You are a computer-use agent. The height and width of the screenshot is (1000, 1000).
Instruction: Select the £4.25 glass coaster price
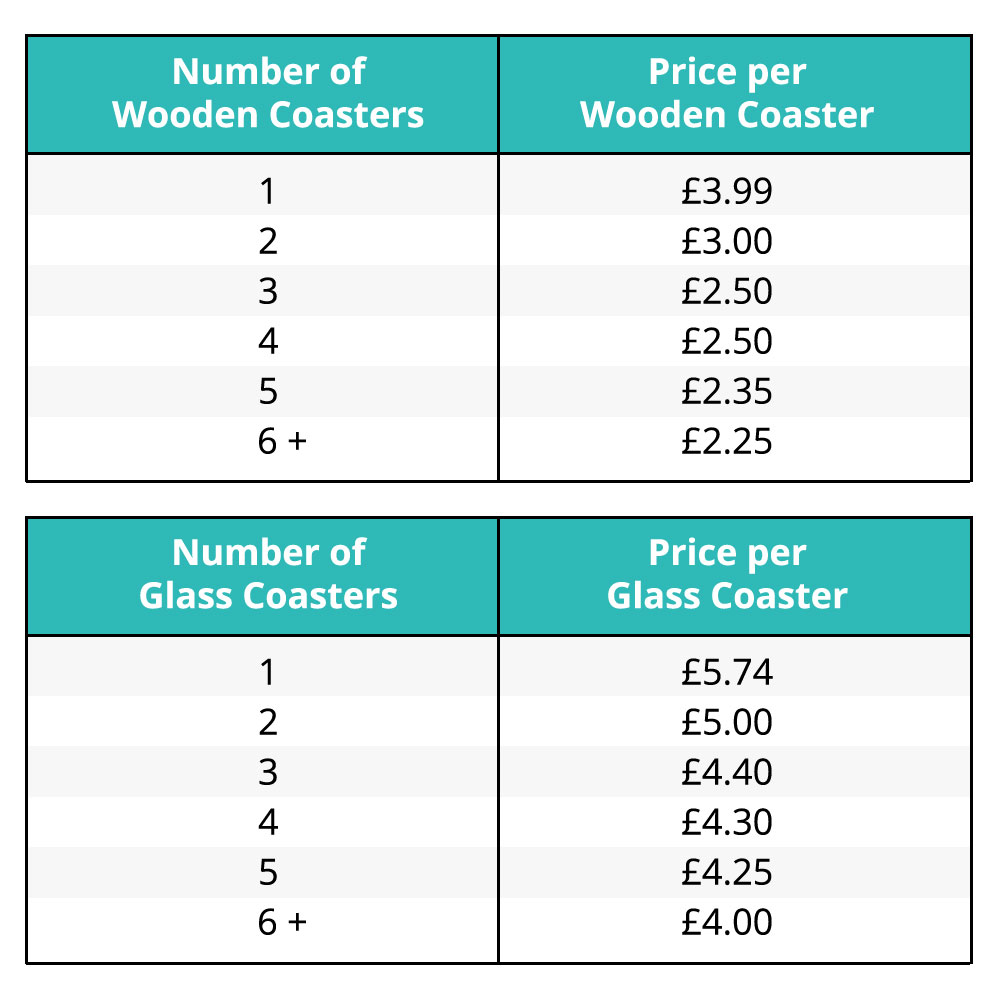pos(727,872)
